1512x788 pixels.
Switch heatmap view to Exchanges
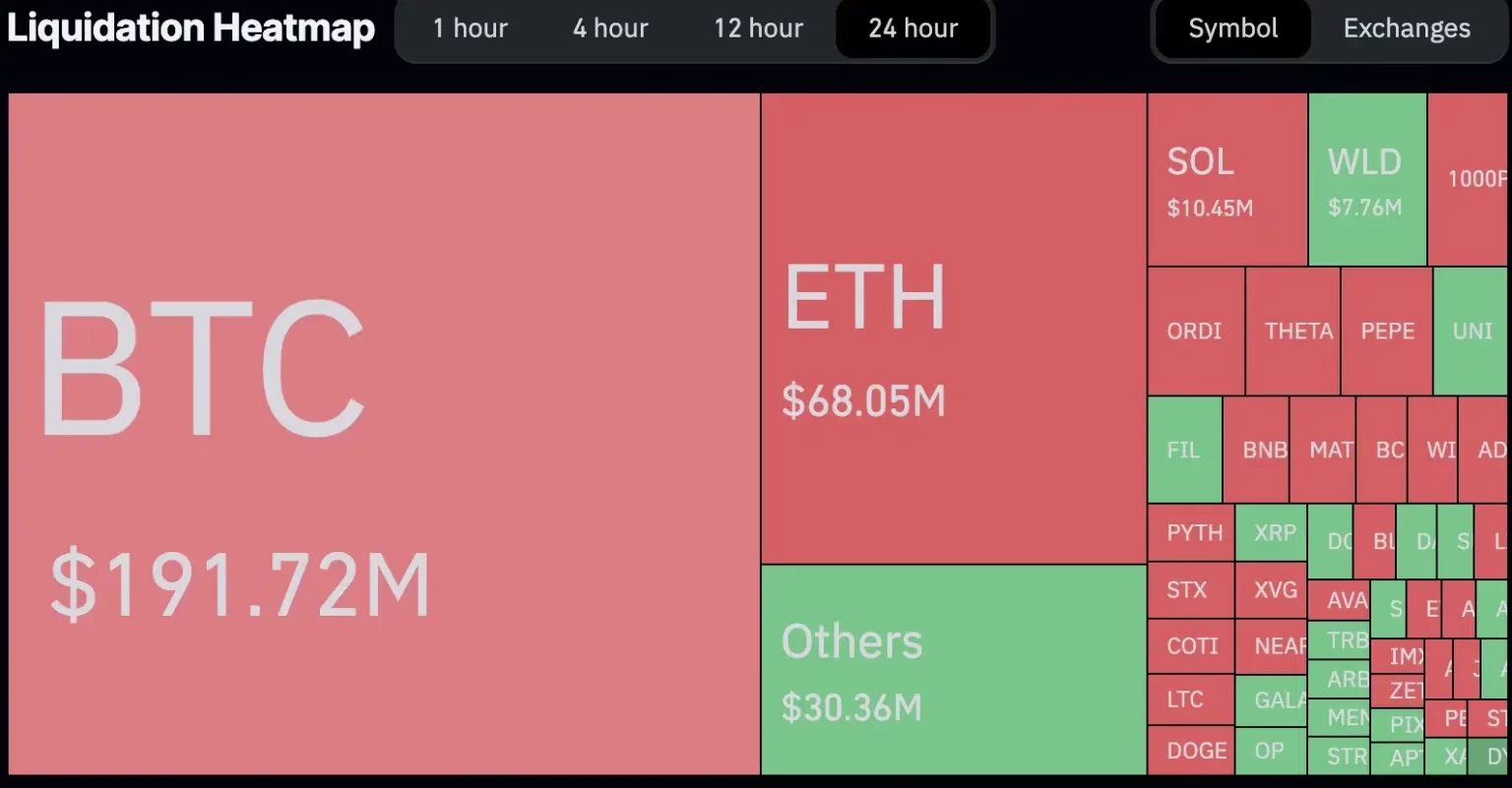[1407, 29]
